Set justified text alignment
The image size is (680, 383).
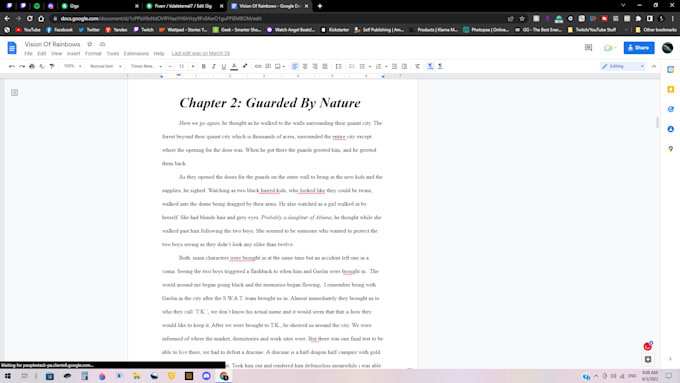coord(325,66)
